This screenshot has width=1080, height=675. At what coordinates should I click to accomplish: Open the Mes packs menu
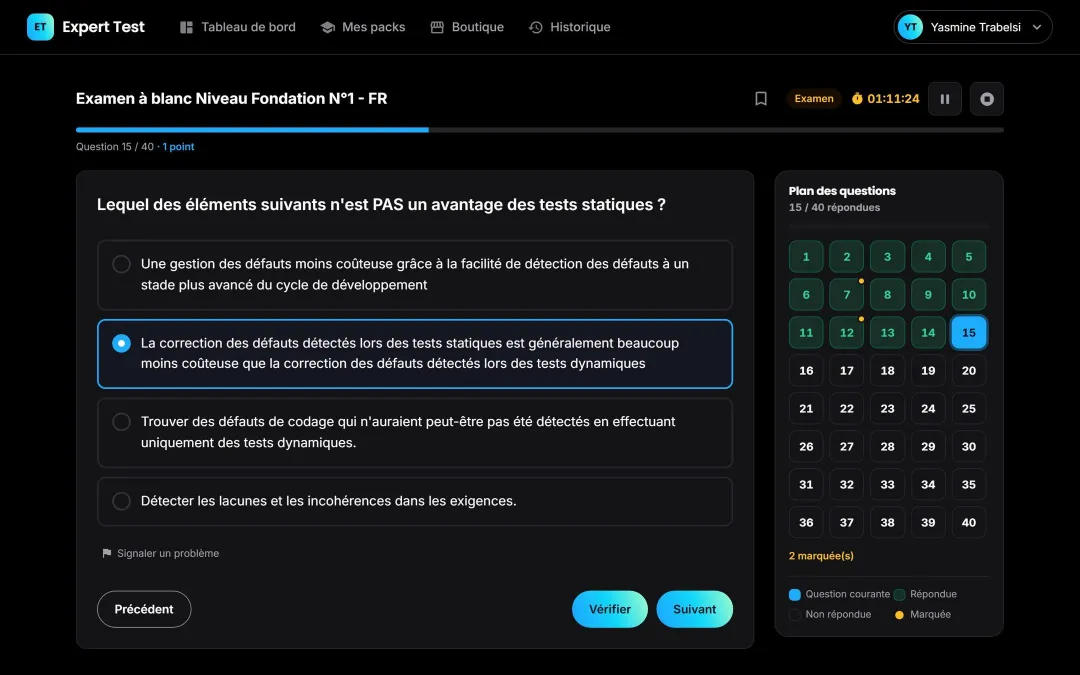(363, 27)
